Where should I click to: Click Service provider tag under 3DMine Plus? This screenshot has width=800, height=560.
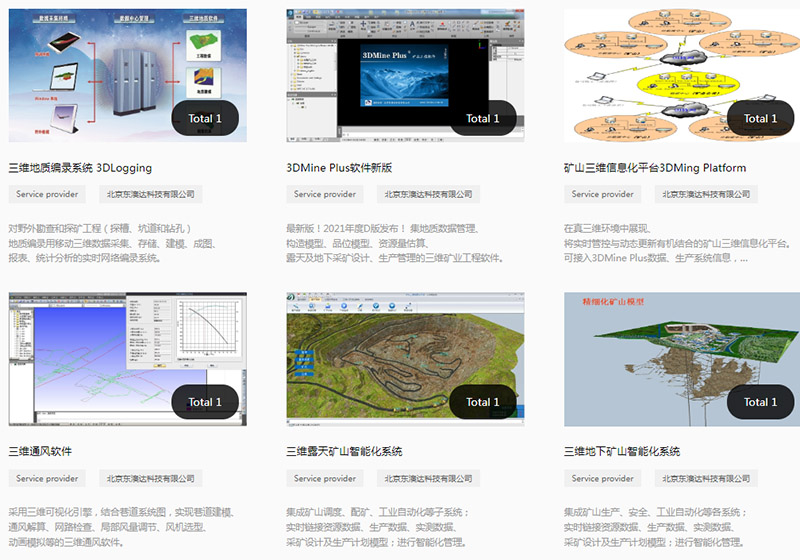[324, 194]
